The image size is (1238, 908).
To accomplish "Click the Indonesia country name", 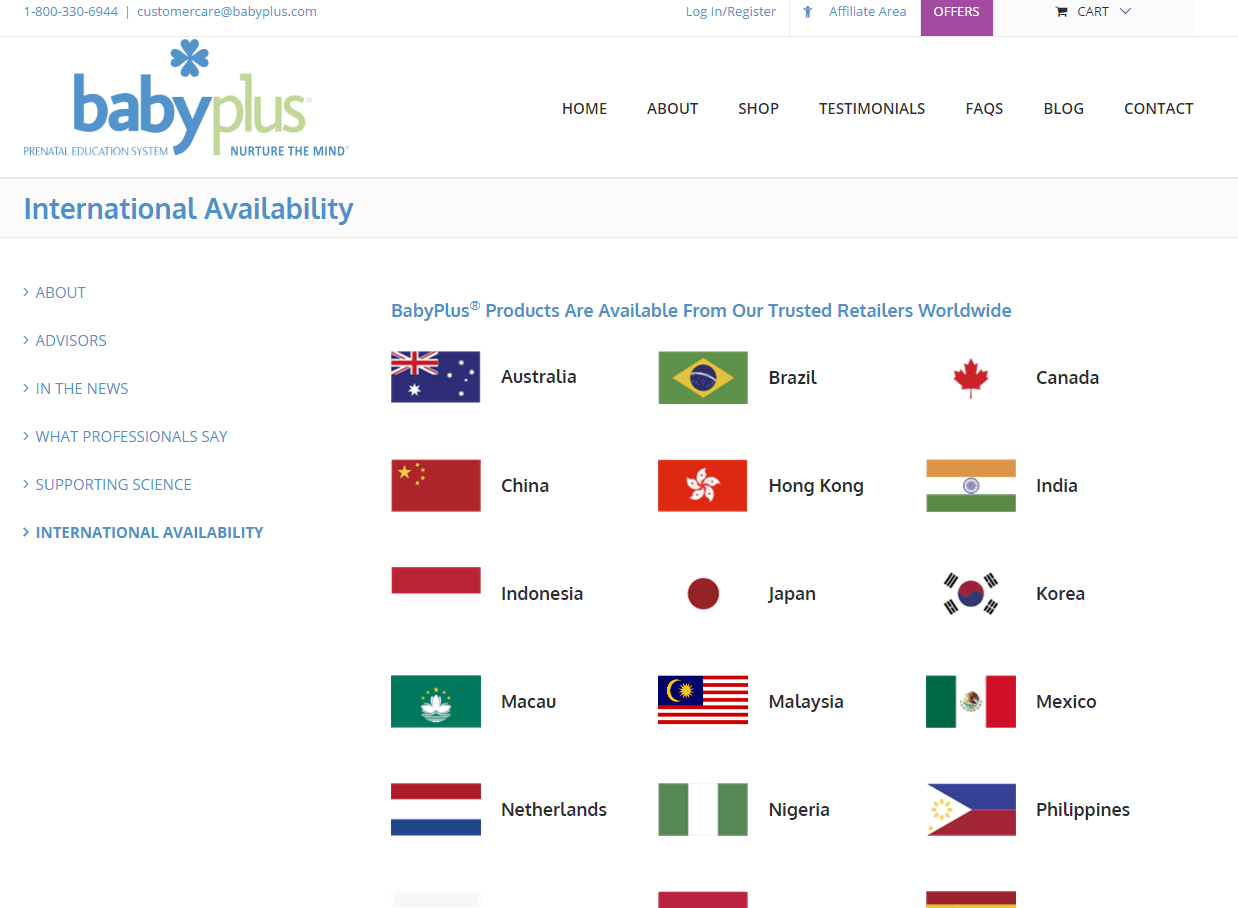I will point(541,593).
